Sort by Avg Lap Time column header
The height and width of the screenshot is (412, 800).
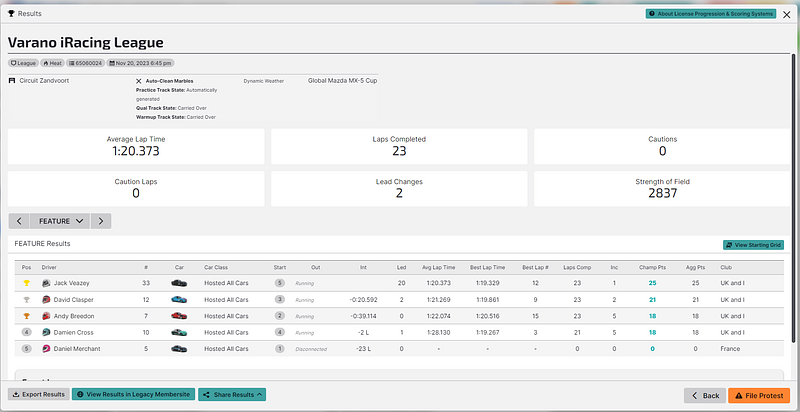pyautogui.click(x=438, y=267)
